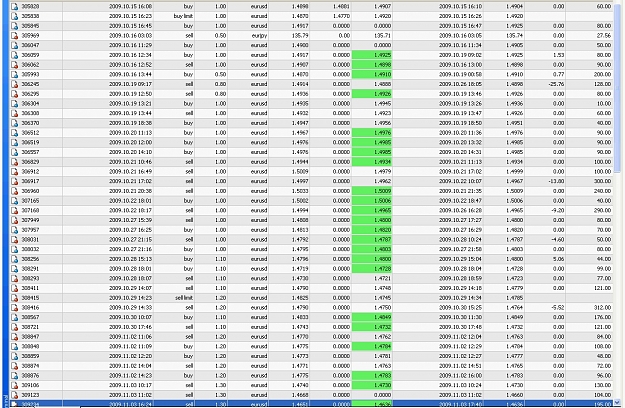
Task: Click the buy icon beside order 308032
Action: coord(14,249)
